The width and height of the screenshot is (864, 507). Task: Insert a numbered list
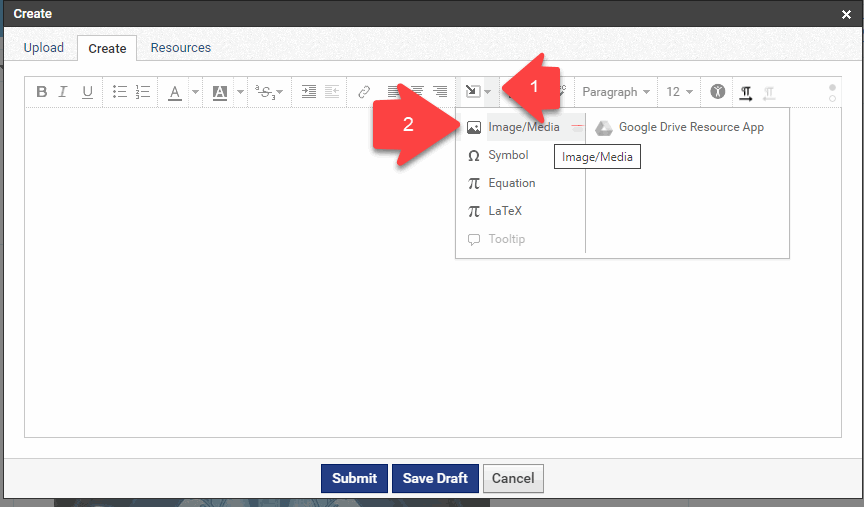[143, 92]
